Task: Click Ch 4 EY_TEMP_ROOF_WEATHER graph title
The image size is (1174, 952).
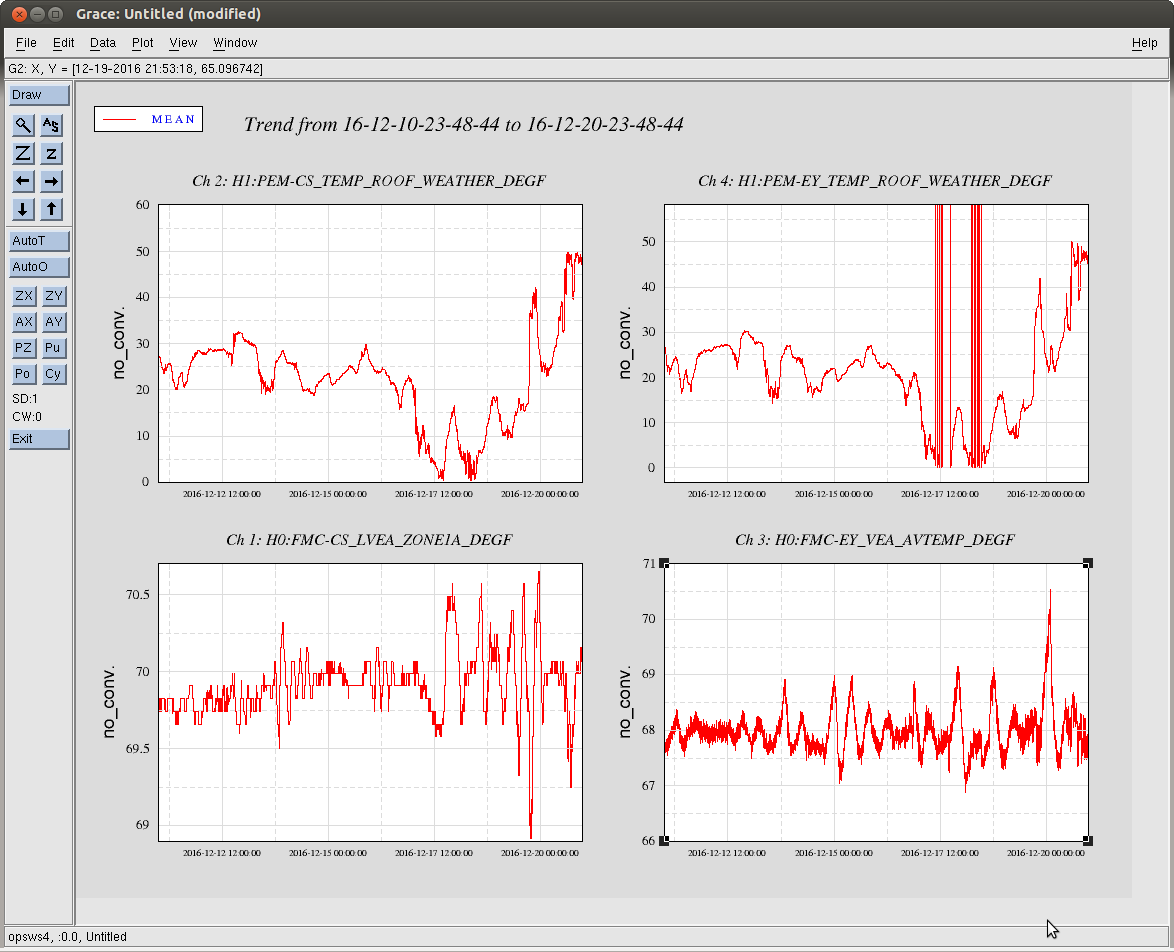Action: point(875,181)
